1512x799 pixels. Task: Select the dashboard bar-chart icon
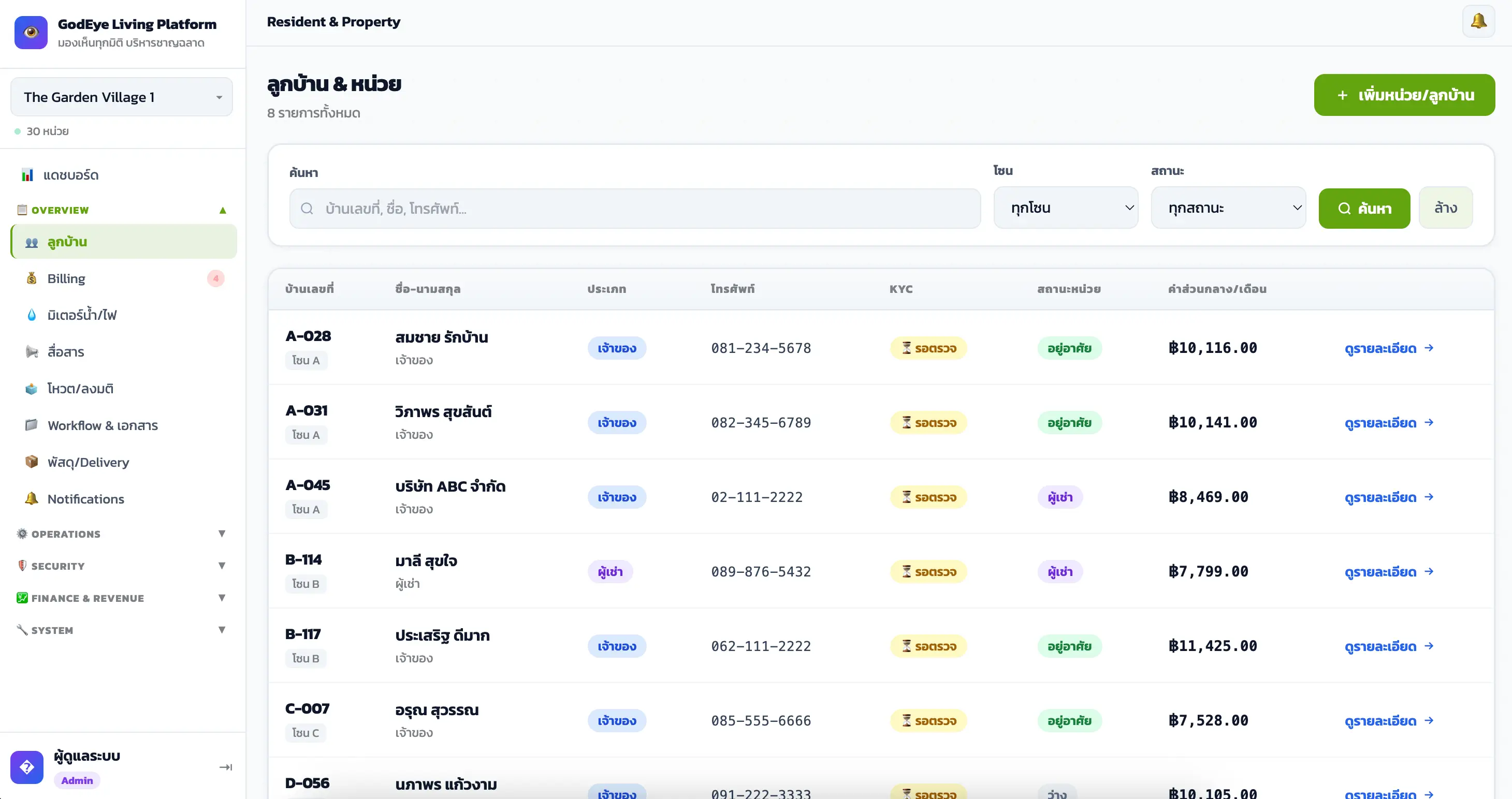tap(27, 175)
